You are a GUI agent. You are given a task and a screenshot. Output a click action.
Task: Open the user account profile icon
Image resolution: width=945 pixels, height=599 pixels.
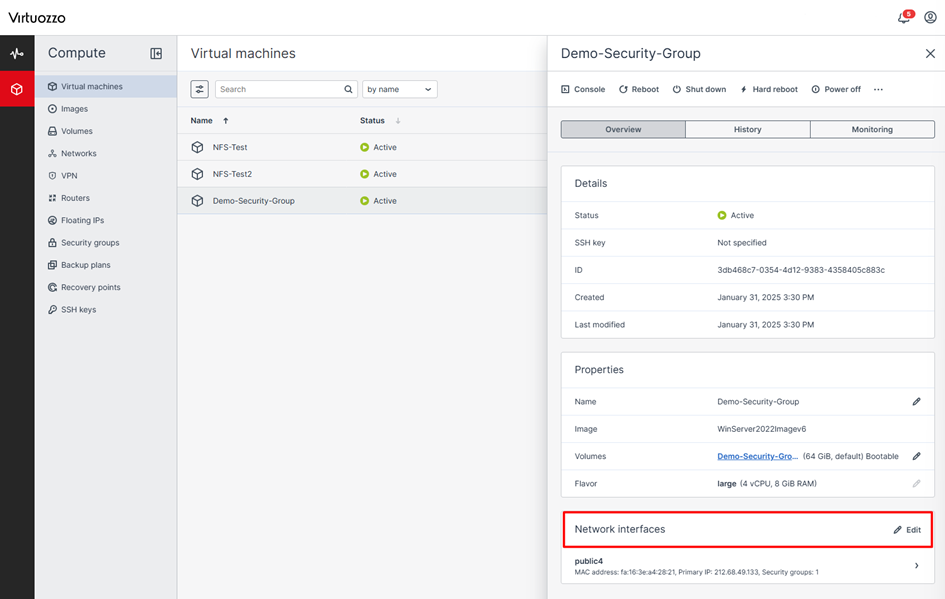[x=930, y=18]
